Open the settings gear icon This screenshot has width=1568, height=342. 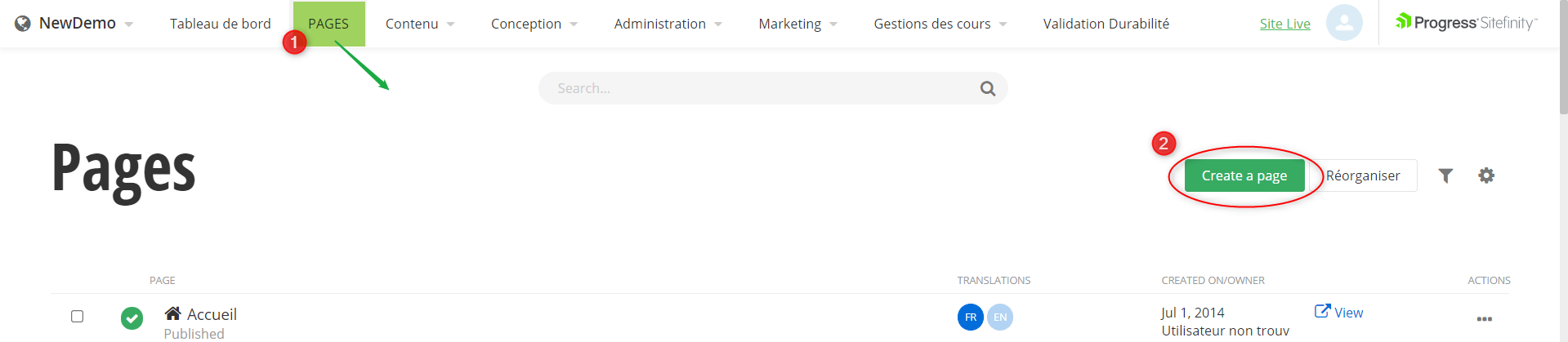coord(1485,175)
